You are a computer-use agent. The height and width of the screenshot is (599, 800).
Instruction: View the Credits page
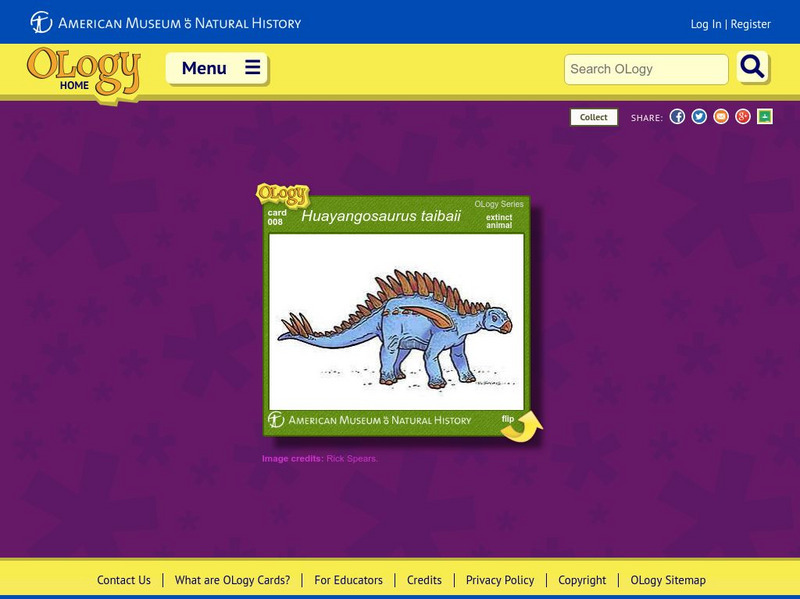point(424,579)
